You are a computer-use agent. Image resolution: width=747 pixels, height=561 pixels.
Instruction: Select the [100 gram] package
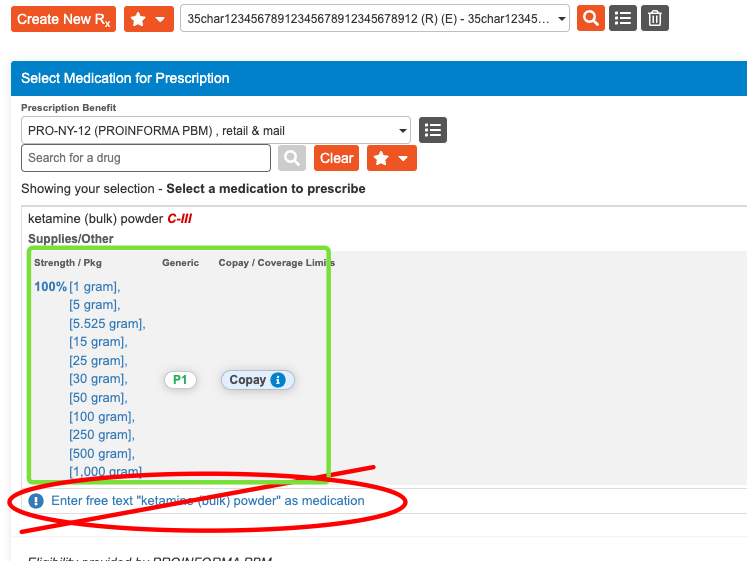click(x=102, y=417)
